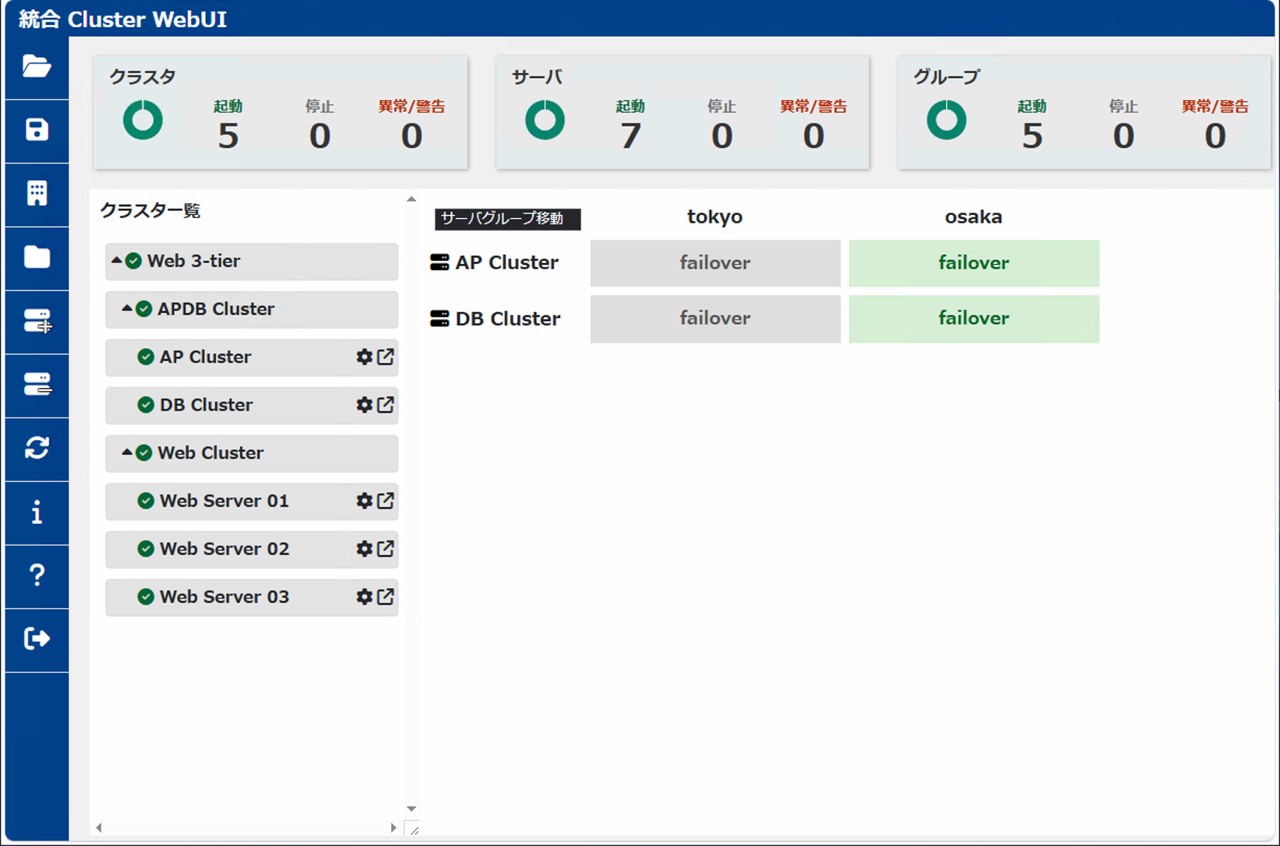This screenshot has width=1280, height=846.
Task: Open settings gear for AP Cluster
Action: pyautogui.click(x=364, y=357)
